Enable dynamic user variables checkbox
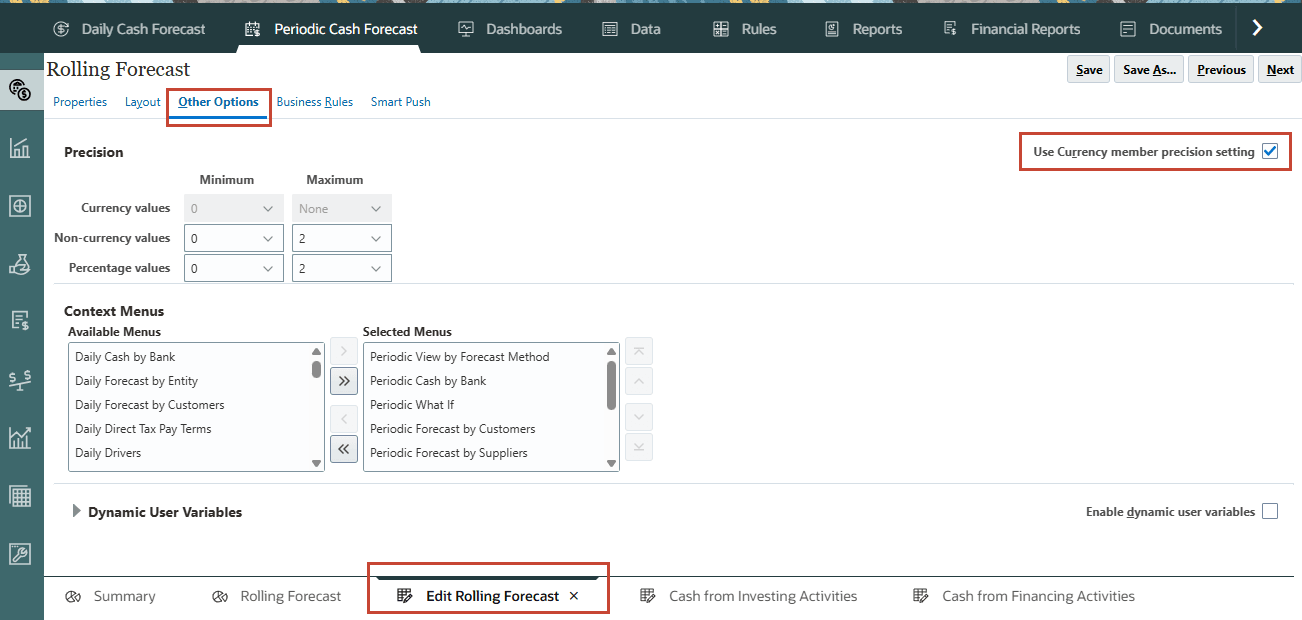1302x620 pixels. [x=1270, y=511]
